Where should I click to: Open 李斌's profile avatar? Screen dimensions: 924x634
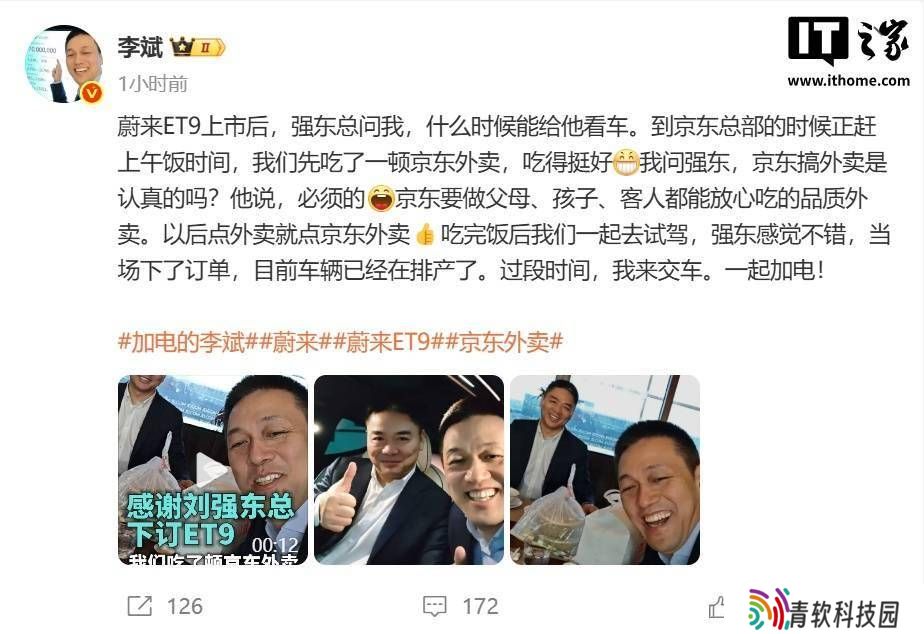64,64
